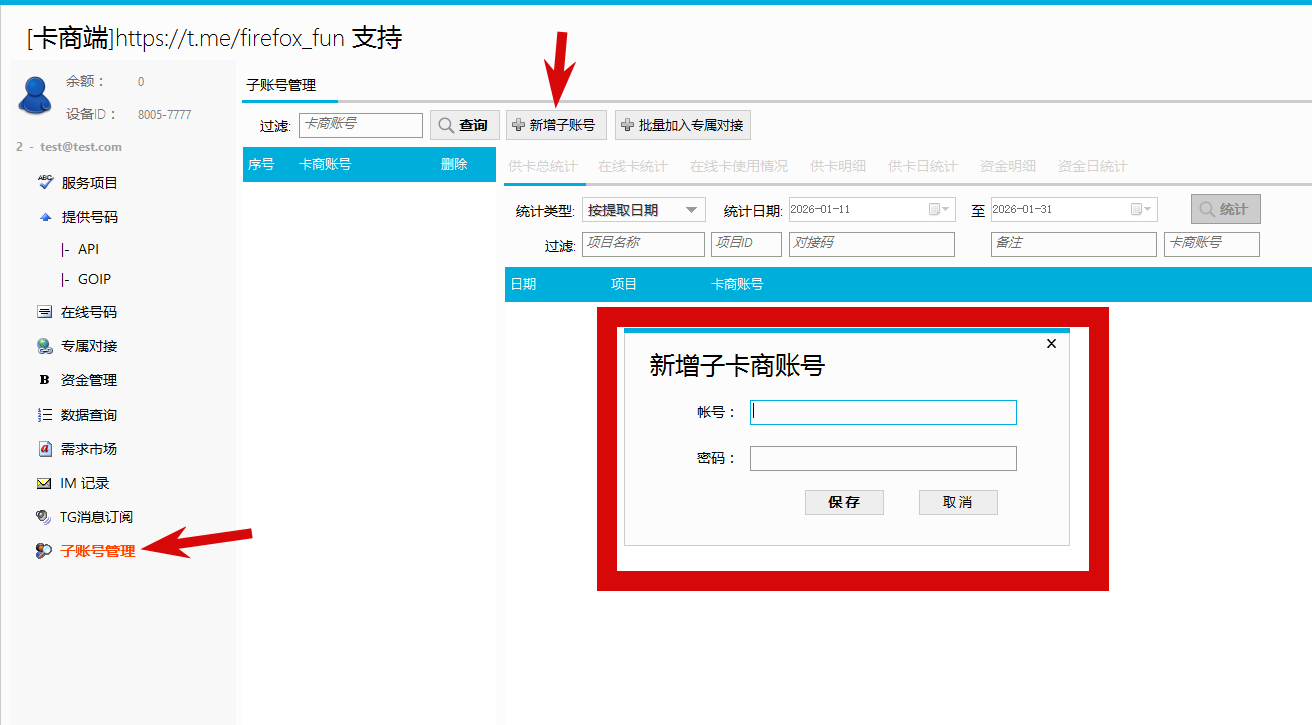Image resolution: width=1312 pixels, height=725 pixels.
Task: Cancel the dialog with 取消
Action: 958,502
